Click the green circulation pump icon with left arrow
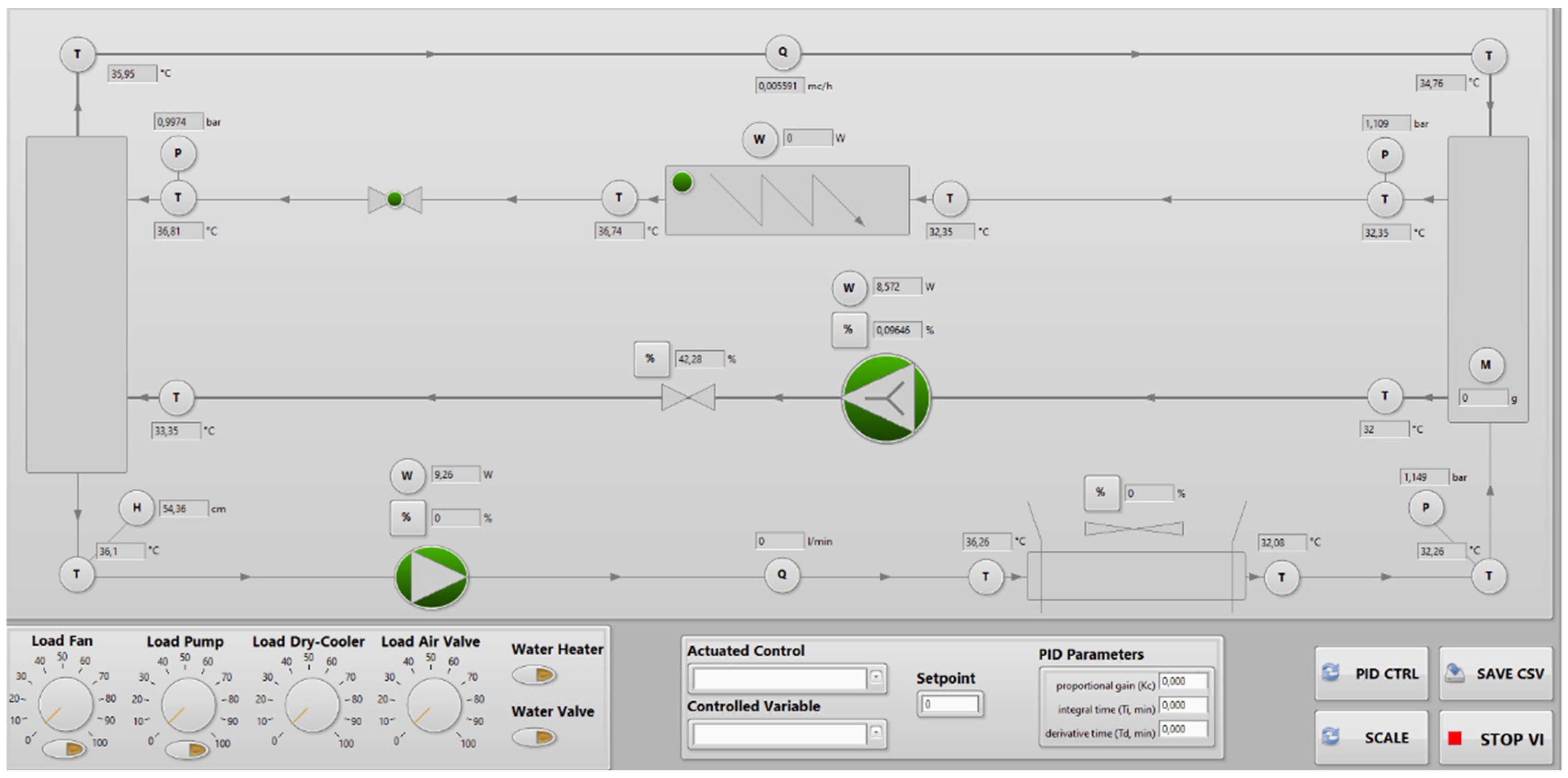Image resolution: width=1568 pixels, height=778 pixels. [886, 398]
